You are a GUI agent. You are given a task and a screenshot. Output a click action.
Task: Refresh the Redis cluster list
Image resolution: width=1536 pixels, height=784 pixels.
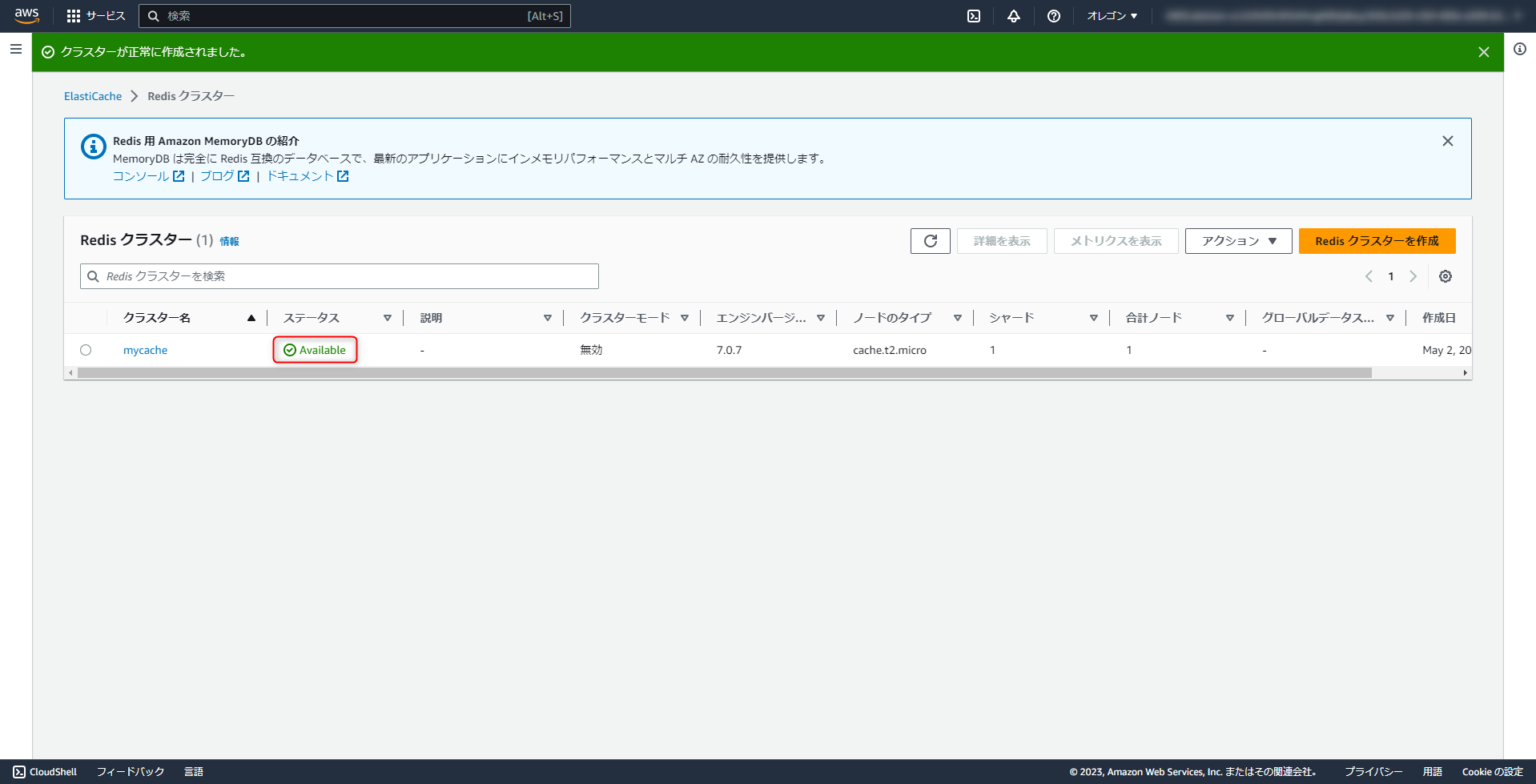pyautogui.click(x=929, y=240)
